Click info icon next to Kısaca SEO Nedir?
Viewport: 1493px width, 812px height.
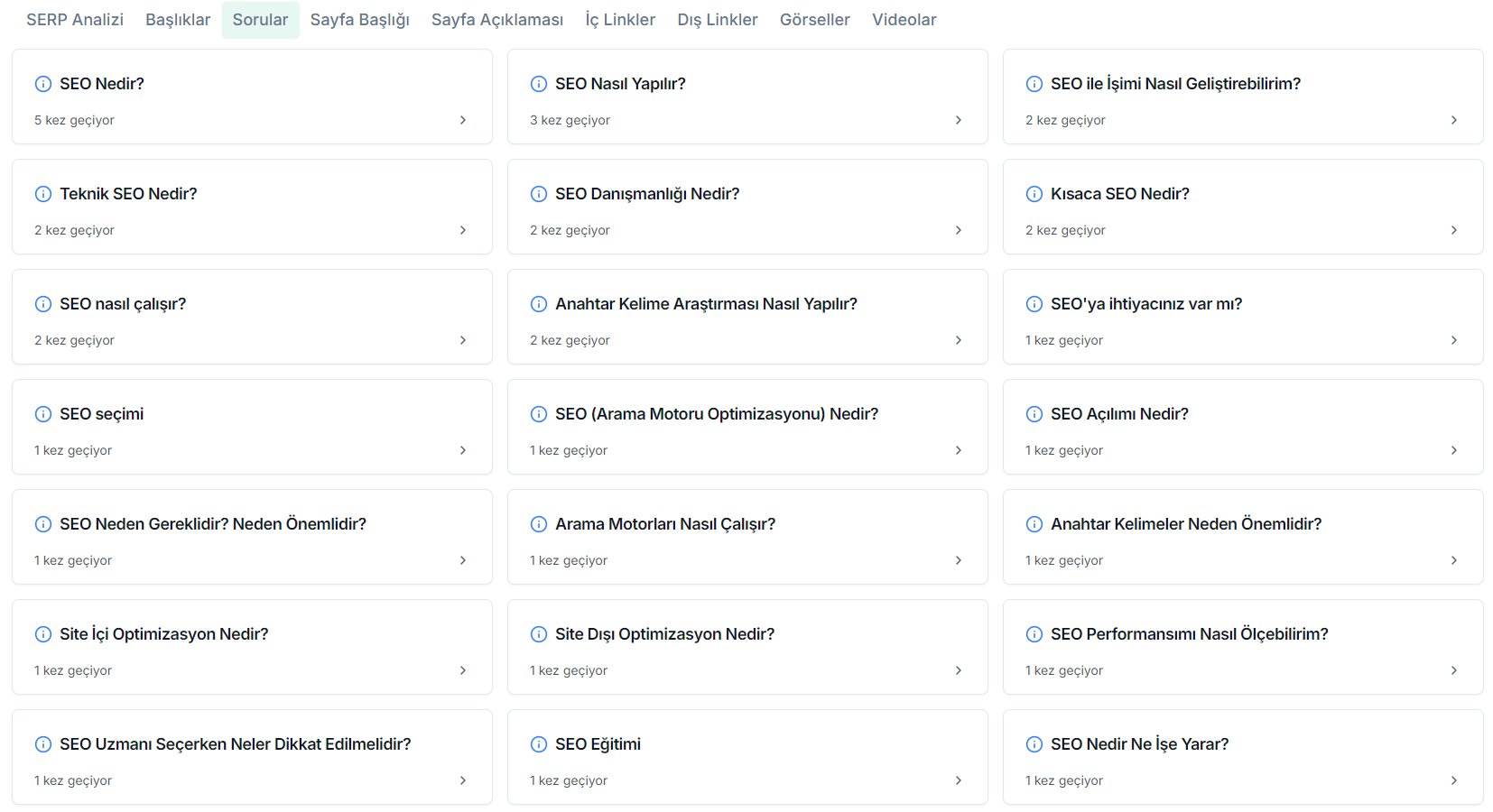pyautogui.click(x=1034, y=194)
